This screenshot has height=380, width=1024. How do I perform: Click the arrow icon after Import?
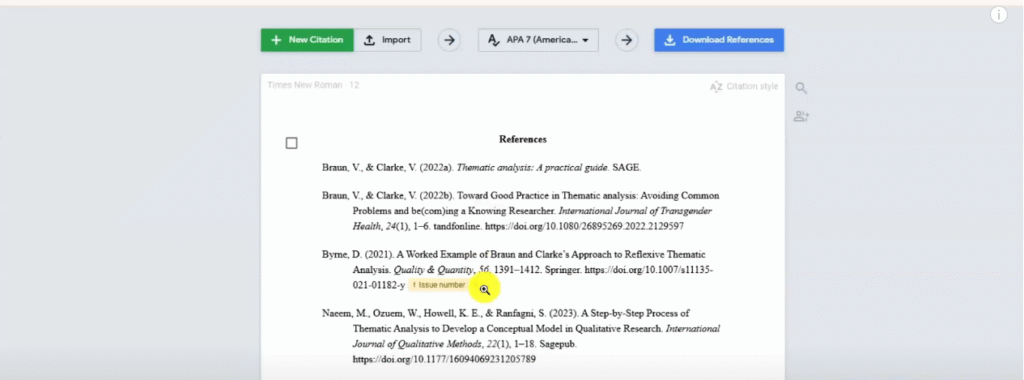click(x=449, y=40)
